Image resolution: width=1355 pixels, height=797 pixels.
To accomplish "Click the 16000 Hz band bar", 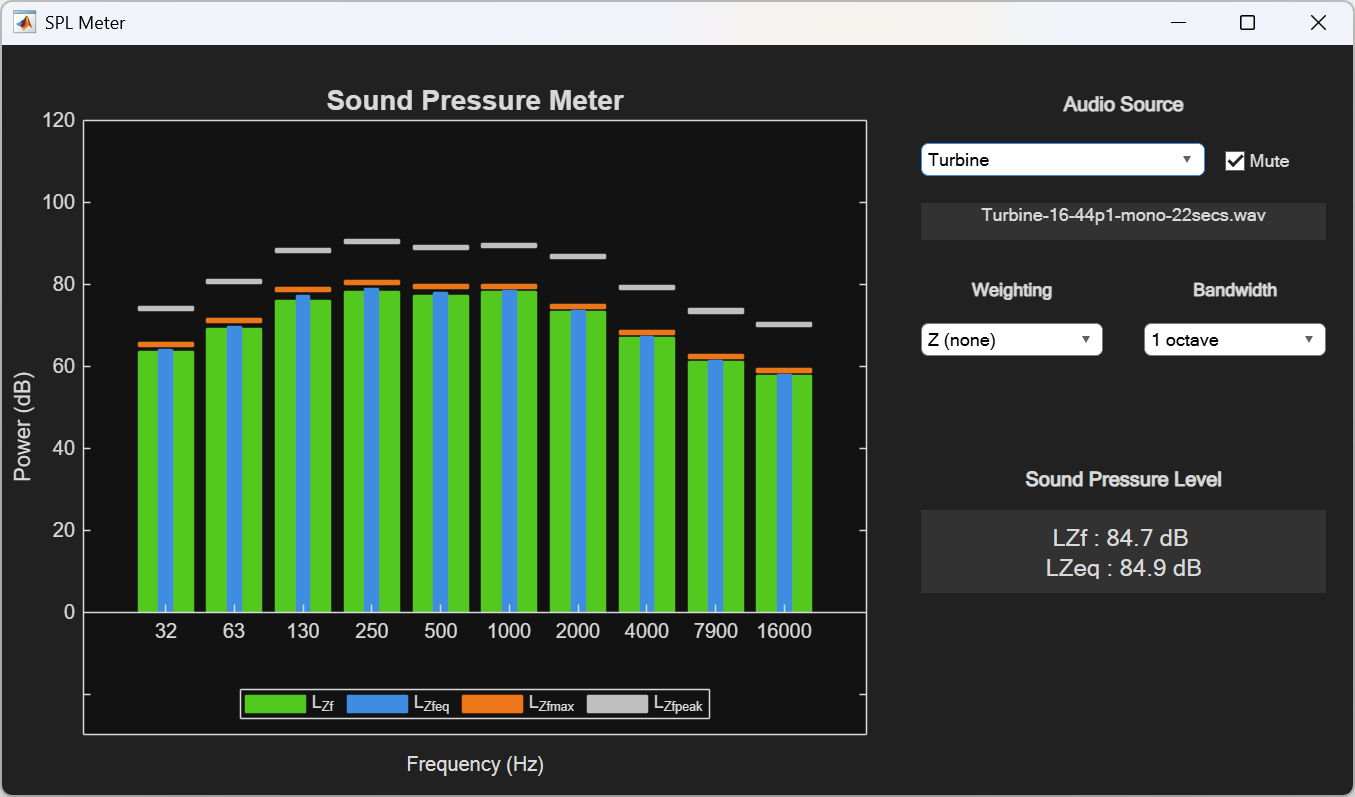I will click(784, 493).
